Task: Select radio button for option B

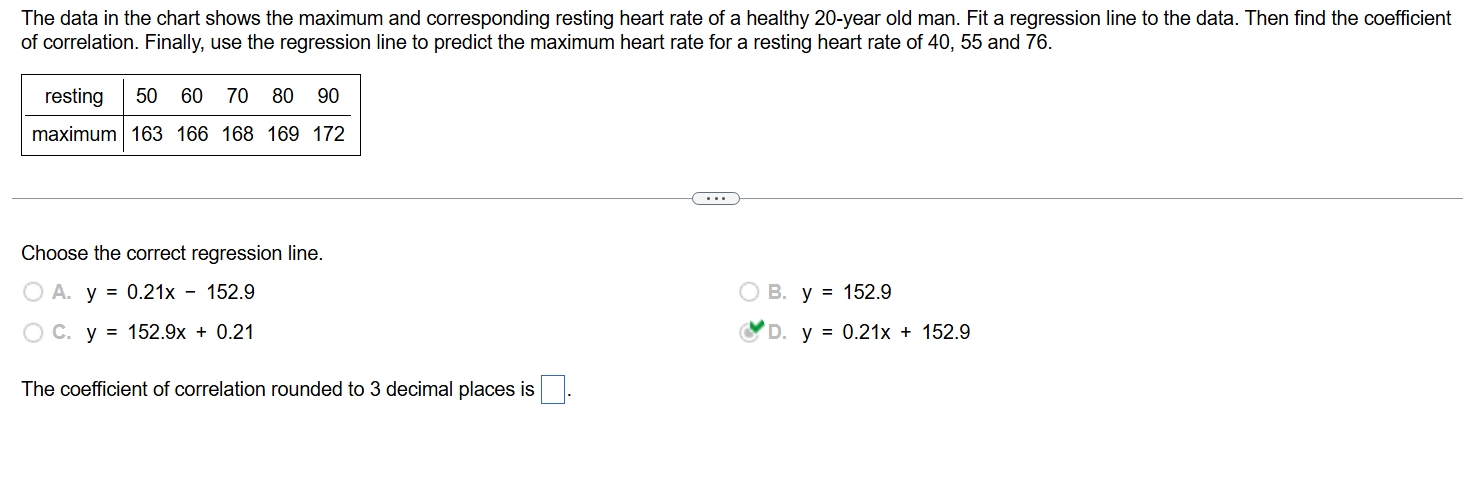Action: (x=749, y=292)
